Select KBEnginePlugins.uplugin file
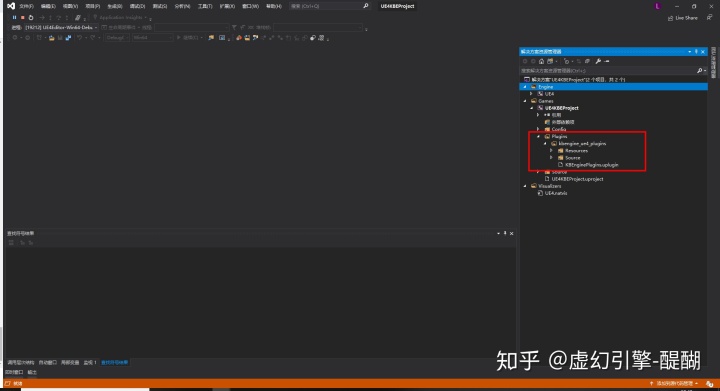 [591, 165]
